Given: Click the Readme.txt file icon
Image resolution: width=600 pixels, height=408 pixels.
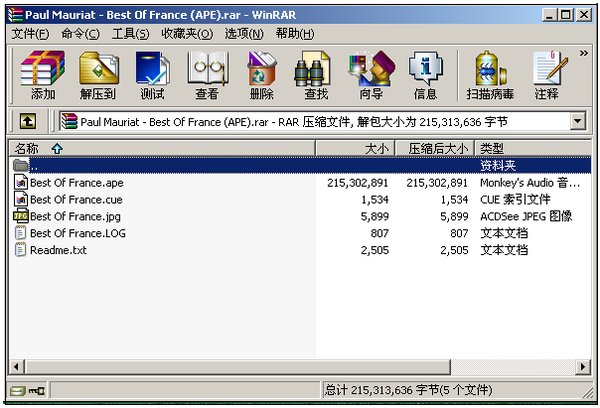Looking at the screenshot, I should pos(21,250).
